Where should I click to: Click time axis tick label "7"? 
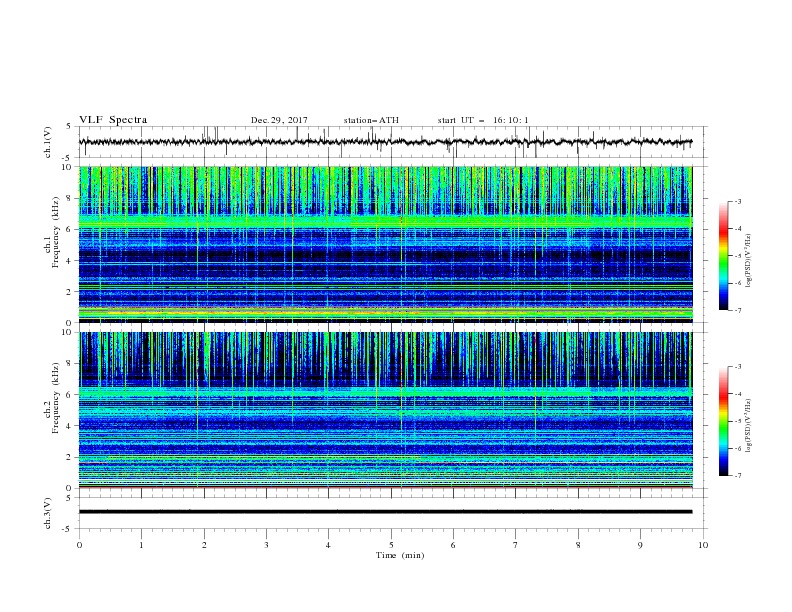coord(516,545)
